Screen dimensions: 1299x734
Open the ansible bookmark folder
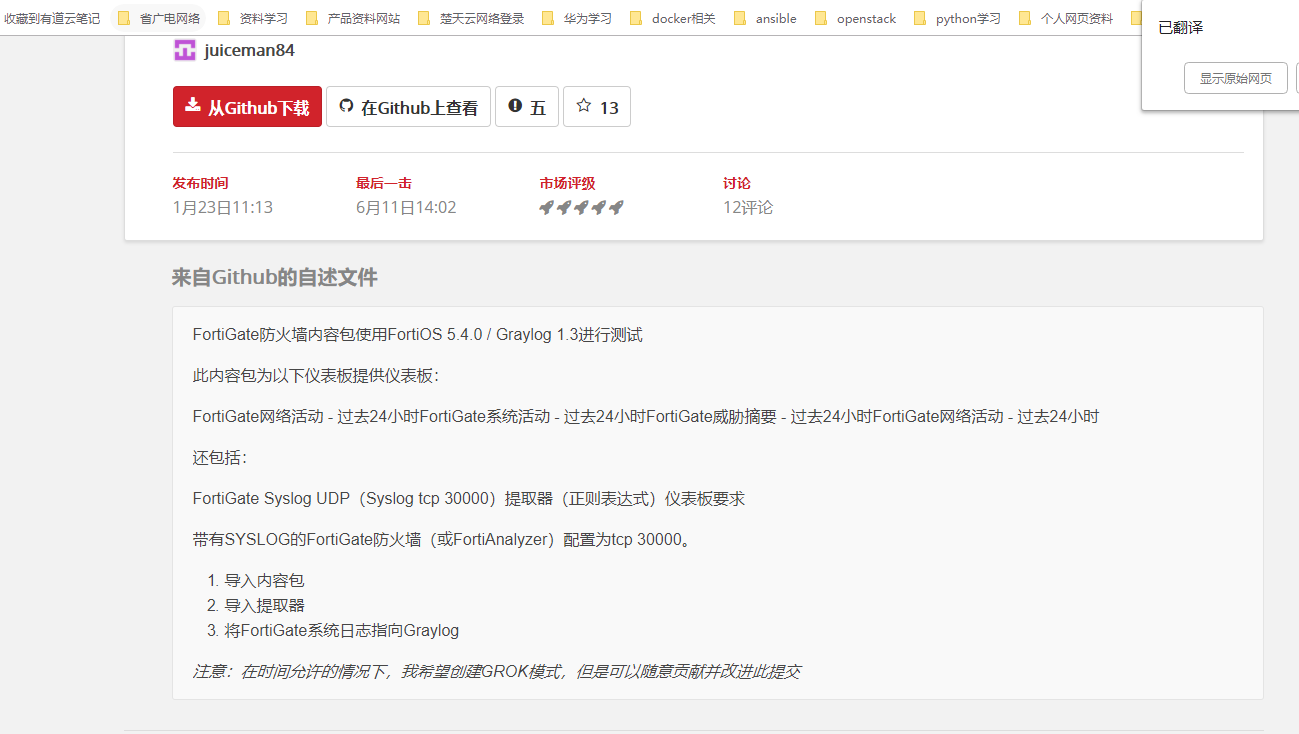coord(766,18)
